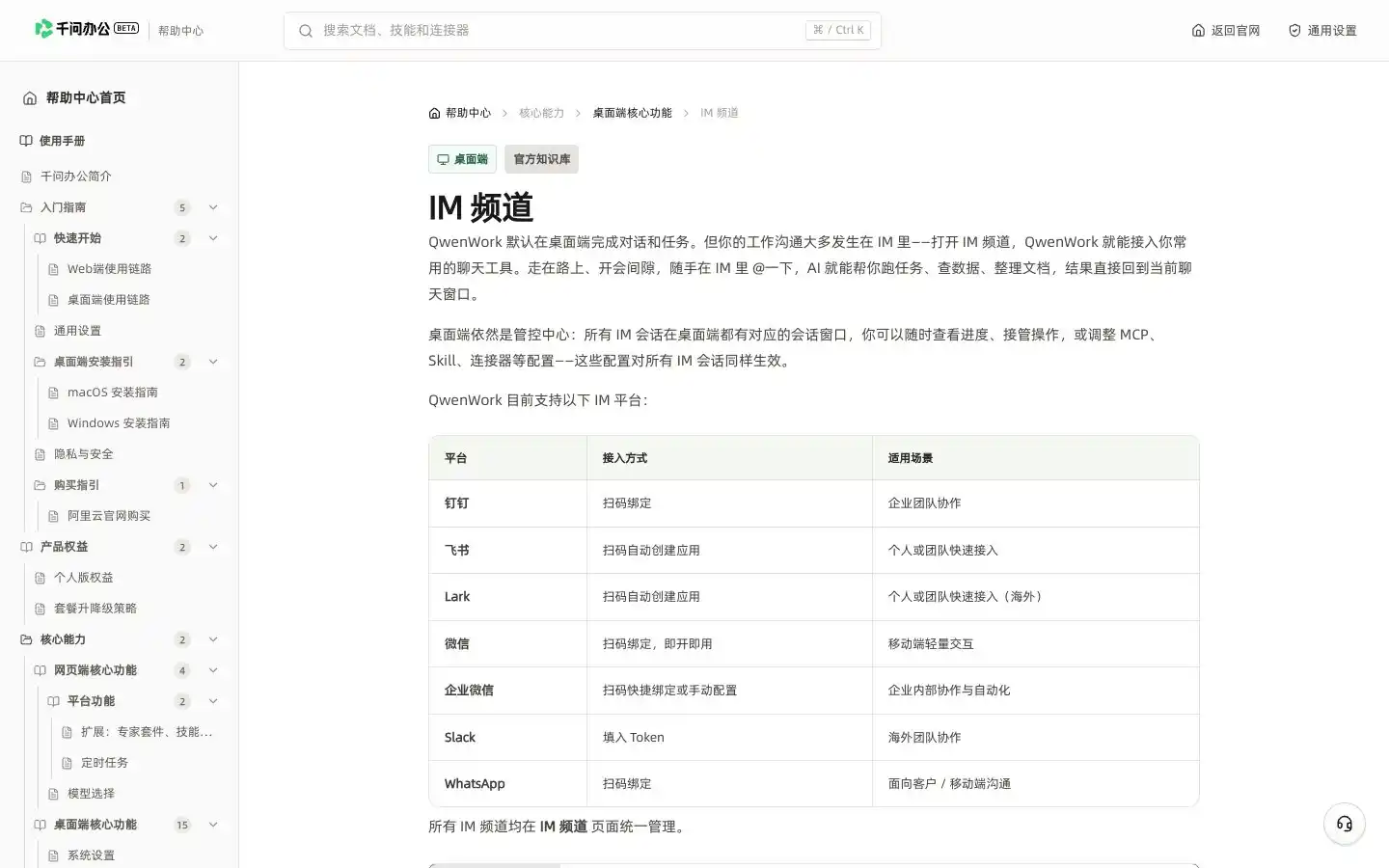Viewport: 1389px width, 868px height.
Task: Click the breadcrumb home icon
Action: coord(434,113)
